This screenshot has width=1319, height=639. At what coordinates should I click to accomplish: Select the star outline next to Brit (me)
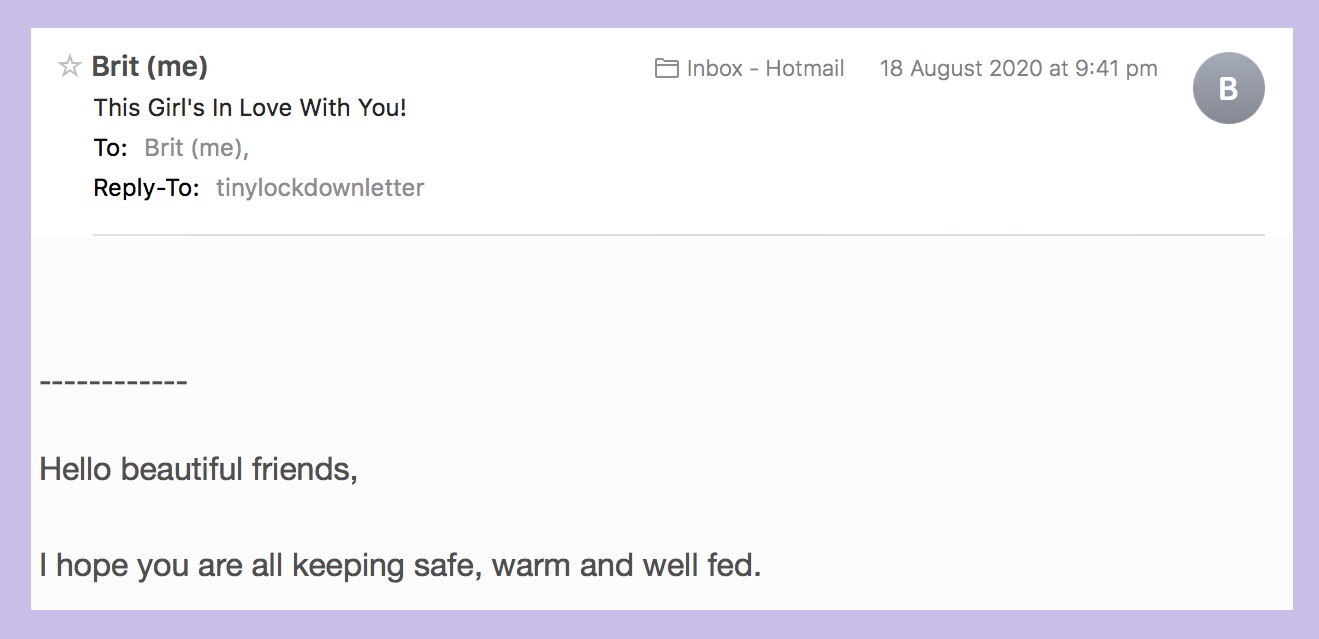coord(71,66)
